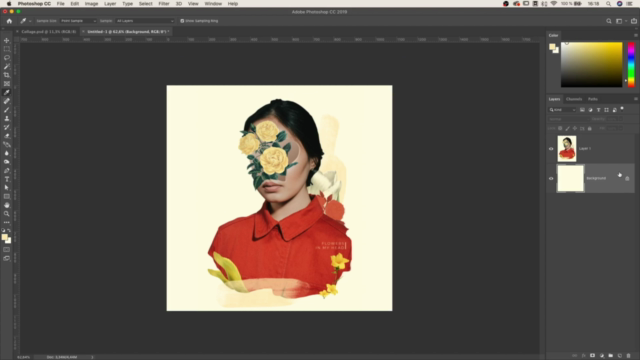This screenshot has width=640, height=360.
Task: Select the Zoom tool
Action: click(x=7, y=213)
